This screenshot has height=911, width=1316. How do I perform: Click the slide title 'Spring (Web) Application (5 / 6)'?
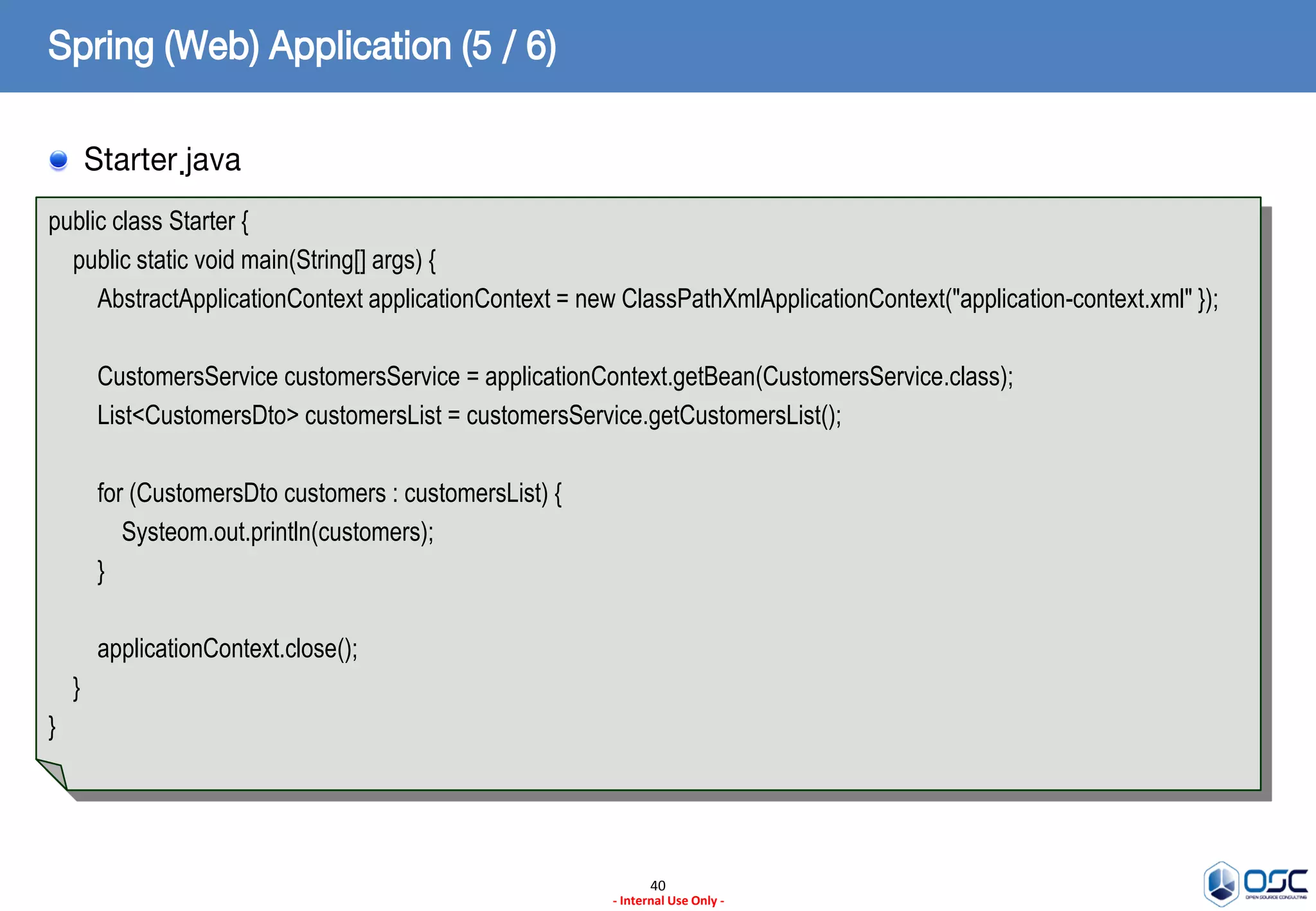click(x=302, y=47)
